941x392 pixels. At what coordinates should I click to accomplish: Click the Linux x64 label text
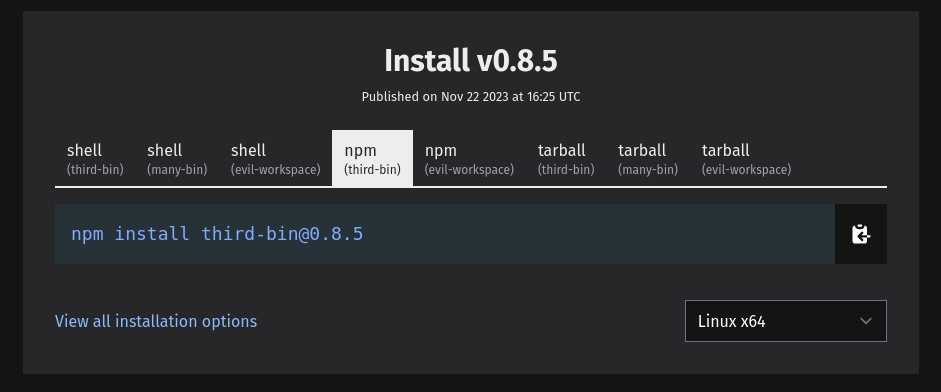click(731, 321)
